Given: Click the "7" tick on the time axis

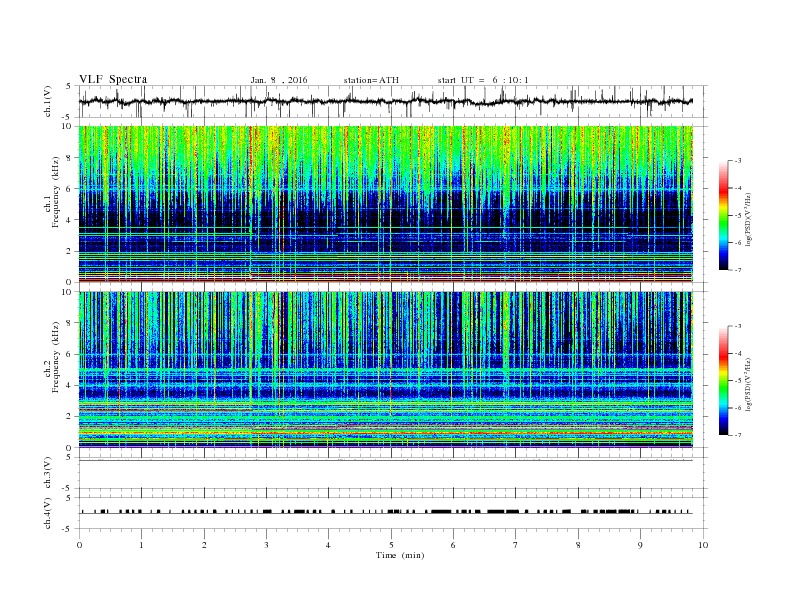Looking at the screenshot, I should (x=516, y=545).
